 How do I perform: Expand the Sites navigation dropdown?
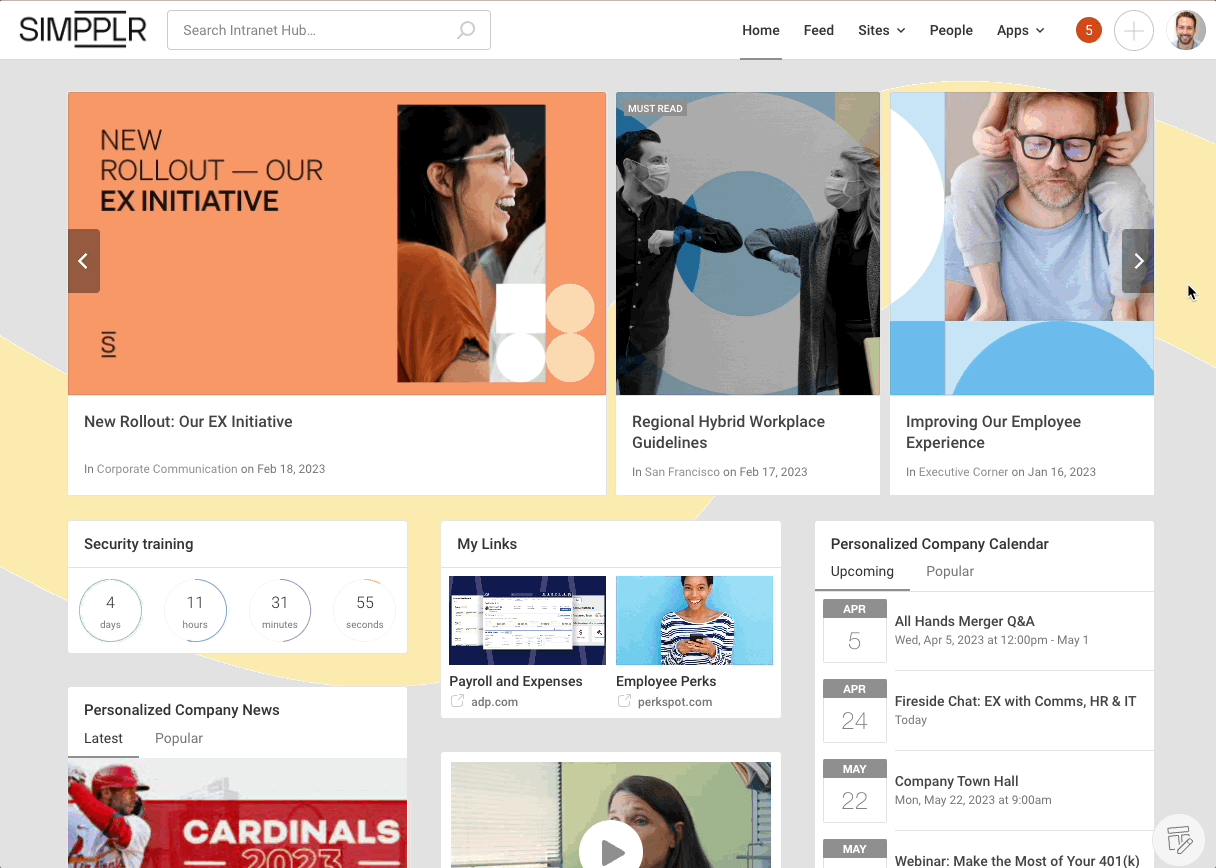click(x=881, y=30)
